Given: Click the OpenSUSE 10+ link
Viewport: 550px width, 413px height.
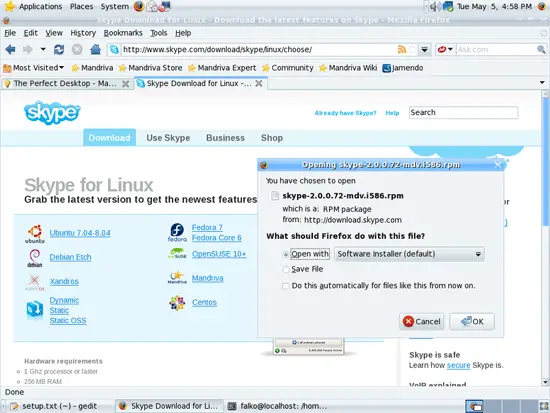Looking at the screenshot, I should click(x=219, y=254).
